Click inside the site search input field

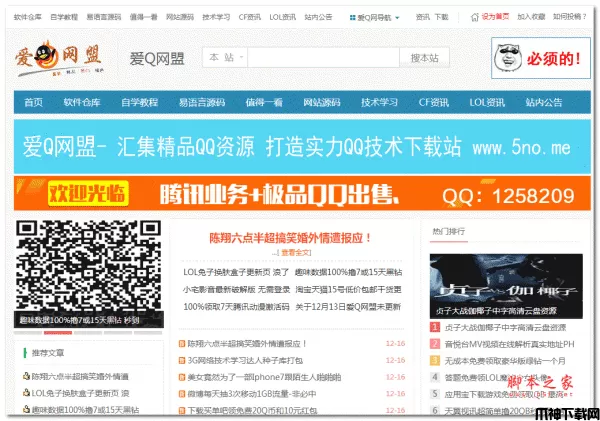click(x=323, y=58)
